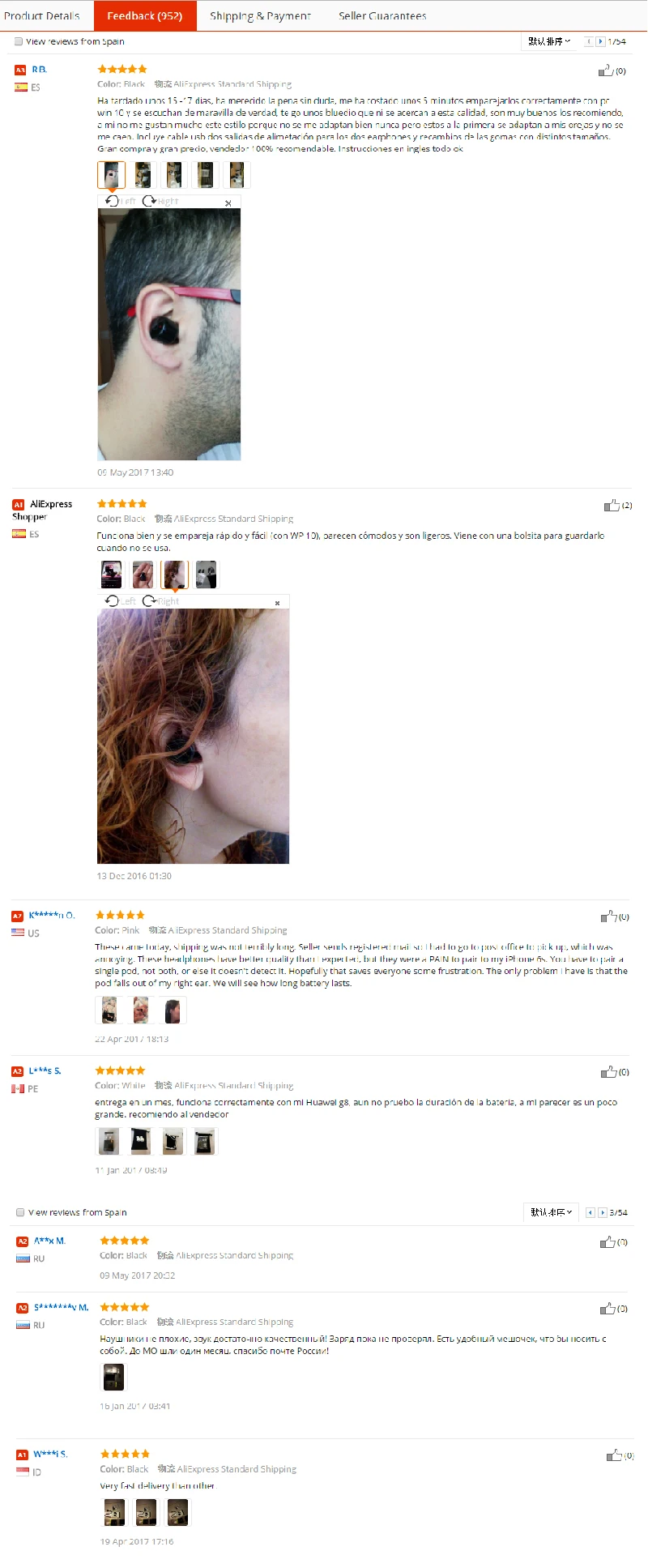The width and height of the screenshot is (648, 1568).
Task: Switch to the Product Details tab
Action: (41, 15)
